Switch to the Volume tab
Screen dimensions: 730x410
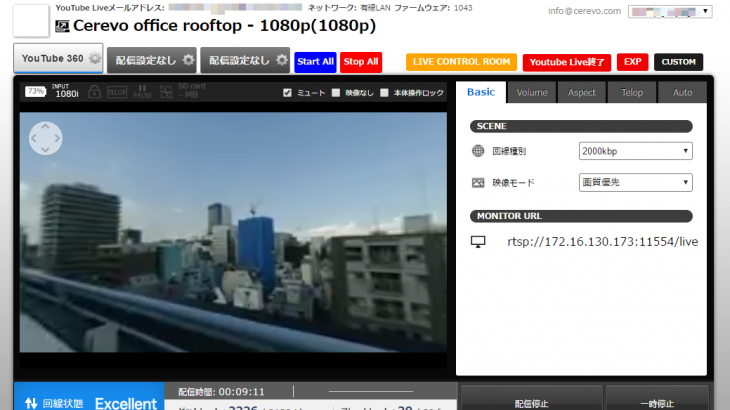point(532,93)
